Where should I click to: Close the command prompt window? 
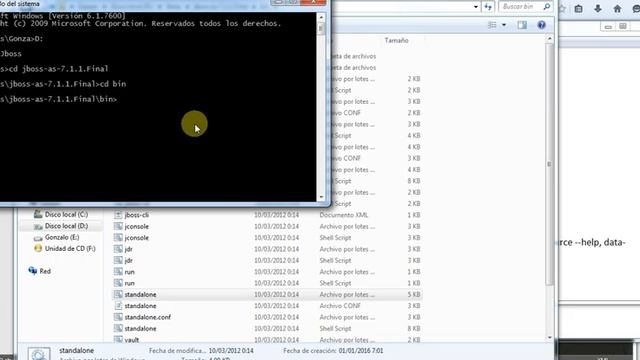pos(313,2)
